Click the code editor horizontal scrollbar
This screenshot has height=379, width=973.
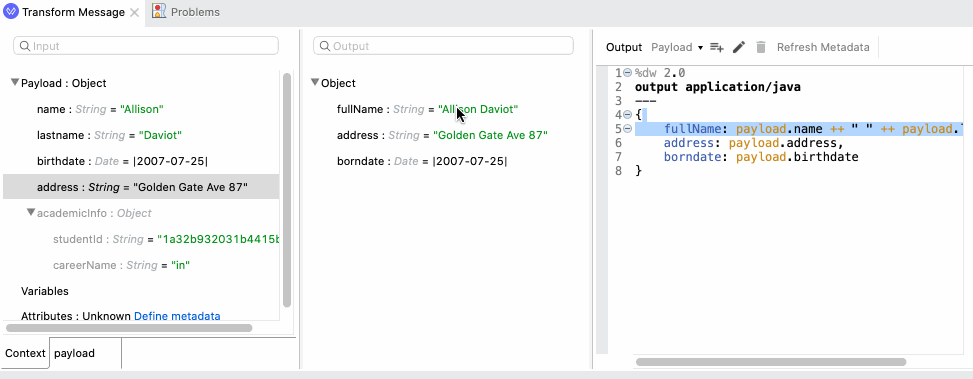tap(771, 362)
